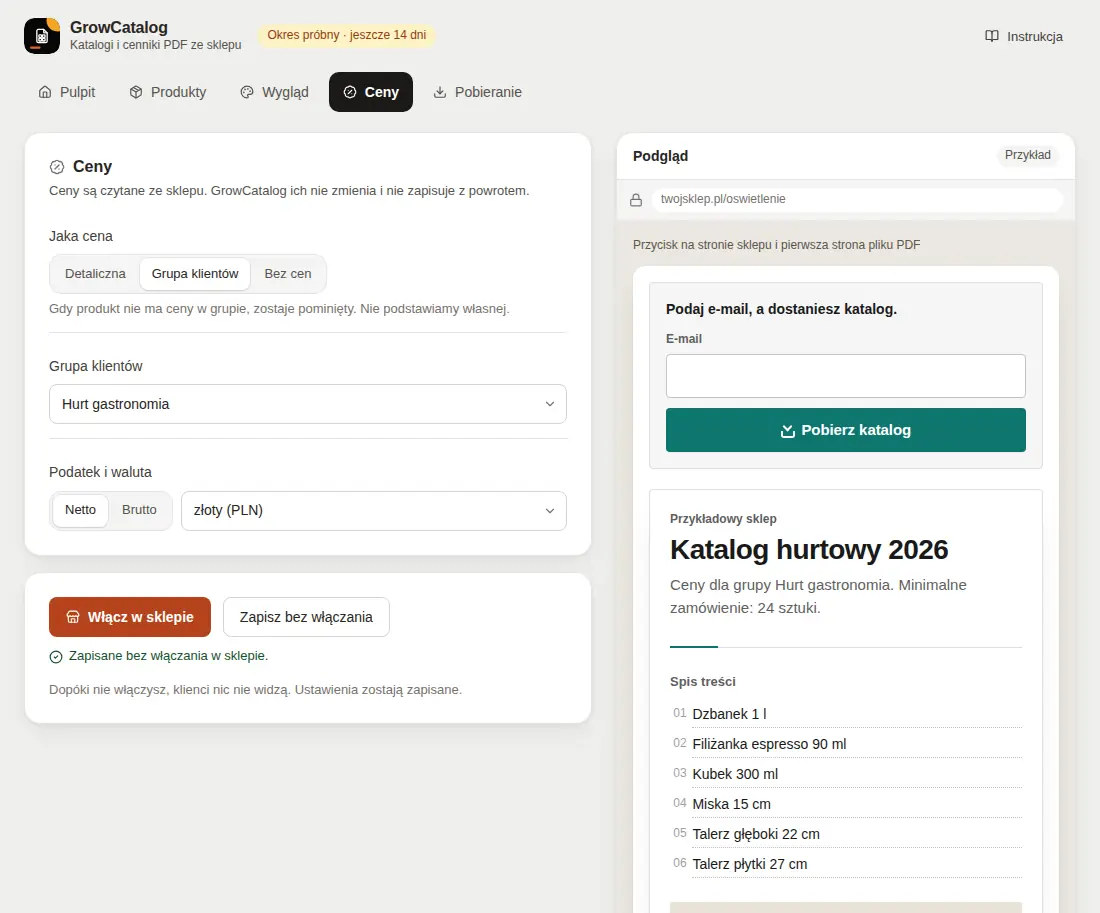Switch to the Wygląd tab
Image resolution: width=1100 pixels, height=913 pixels.
pyautogui.click(x=274, y=92)
